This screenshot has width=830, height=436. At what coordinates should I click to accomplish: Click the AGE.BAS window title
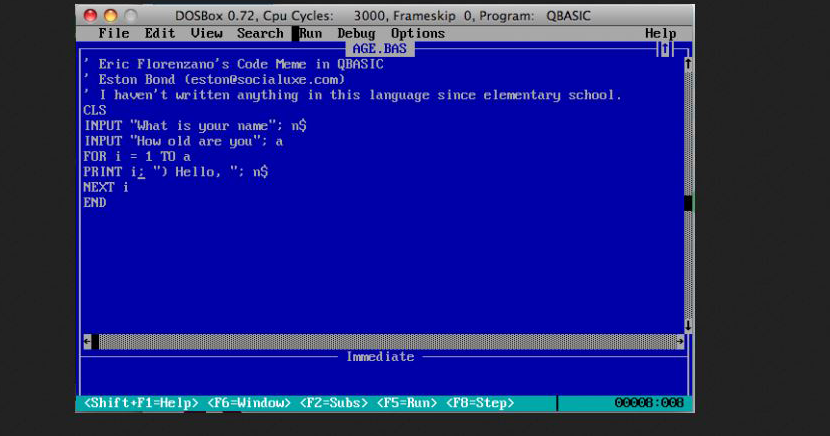[380, 49]
